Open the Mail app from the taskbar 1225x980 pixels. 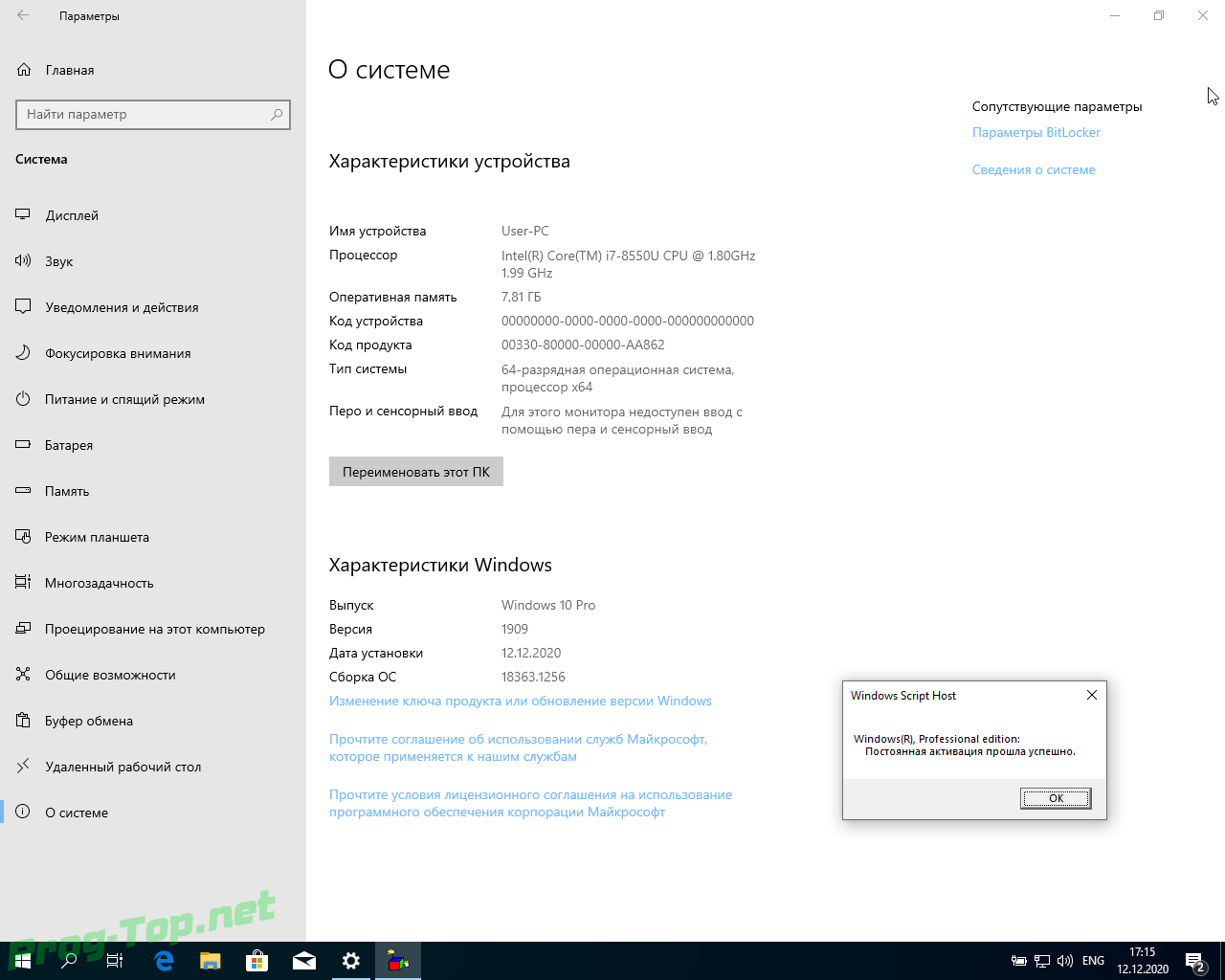click(304, 961)
